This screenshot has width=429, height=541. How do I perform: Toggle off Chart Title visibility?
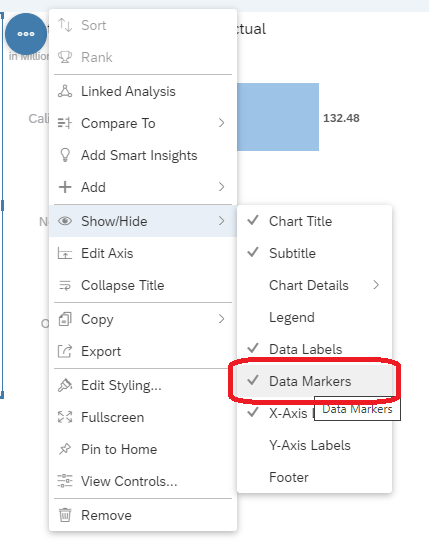pyautogui.click(x=314, y=221)
